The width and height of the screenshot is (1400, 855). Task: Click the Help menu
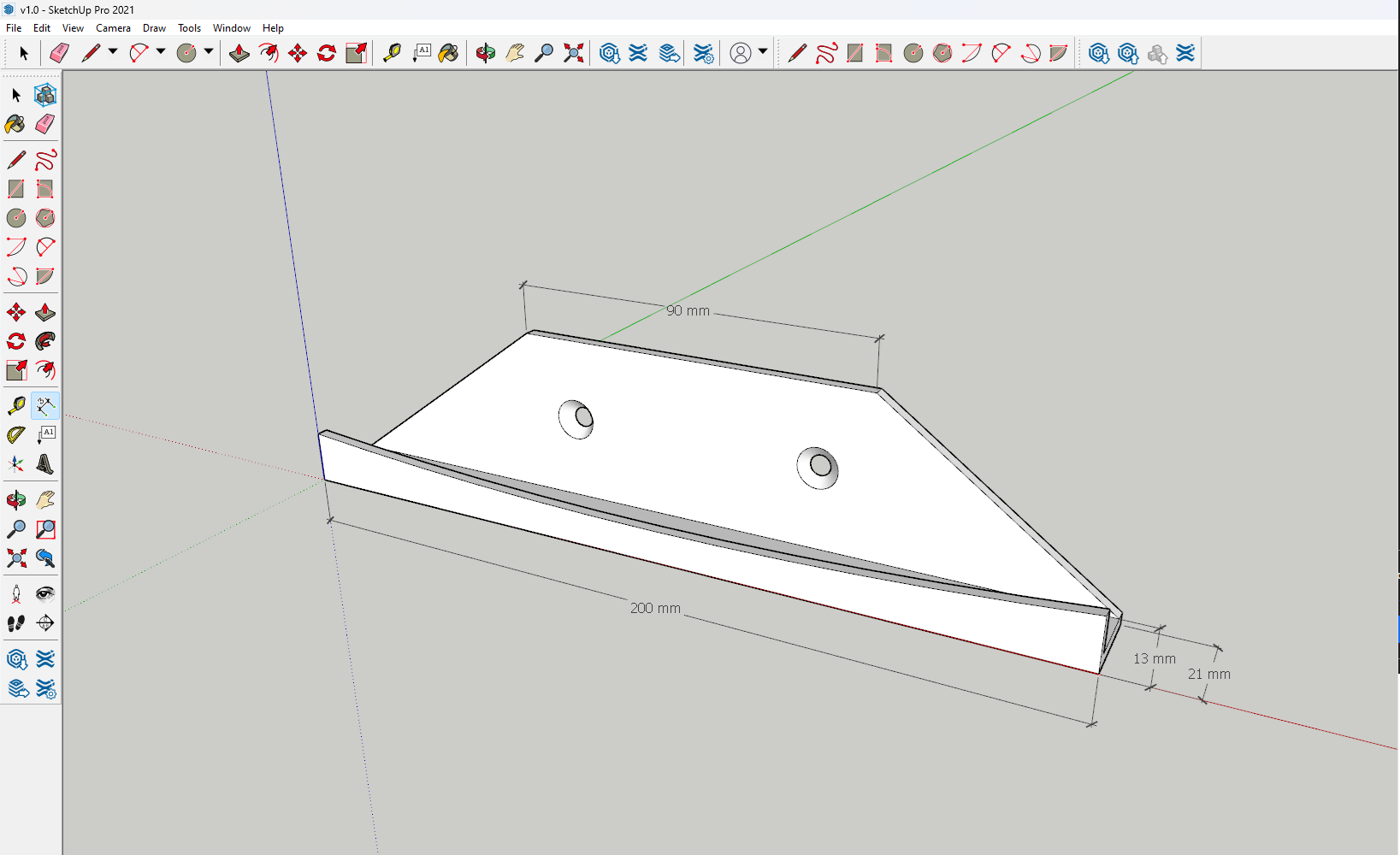pyautogui.click(x=273, y=28)
